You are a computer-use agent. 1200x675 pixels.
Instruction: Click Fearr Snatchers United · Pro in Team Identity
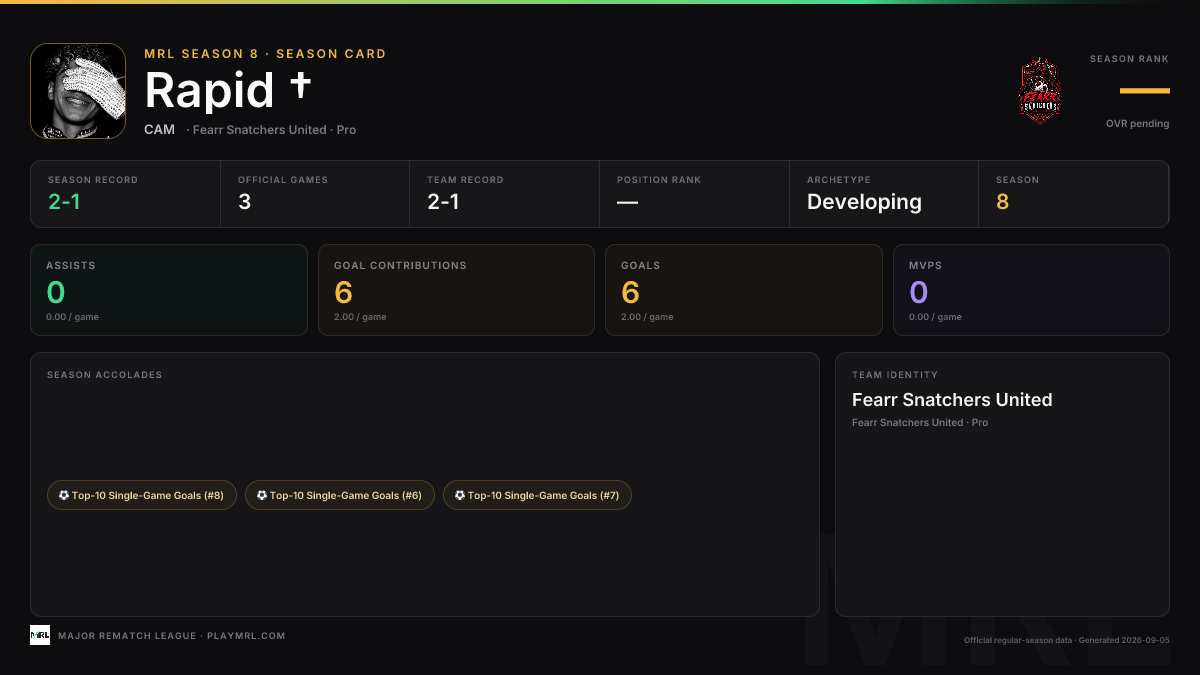click(920, 423)
